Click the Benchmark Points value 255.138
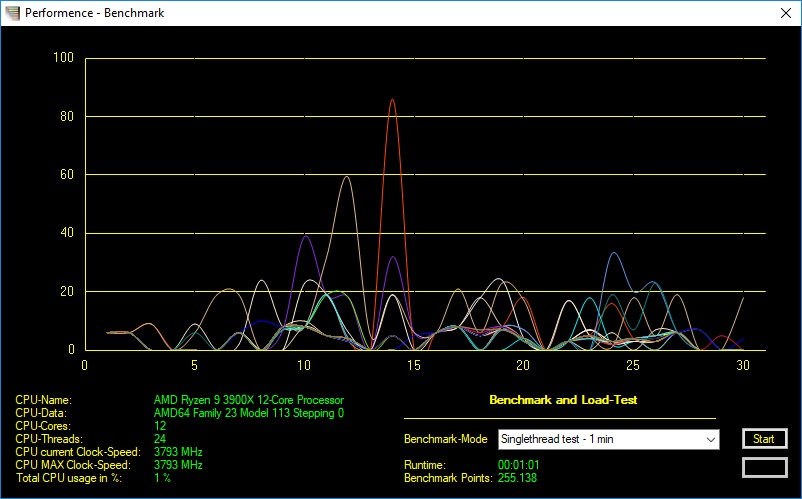The height and width of the screenshot is (499, 802). point(517,478)
